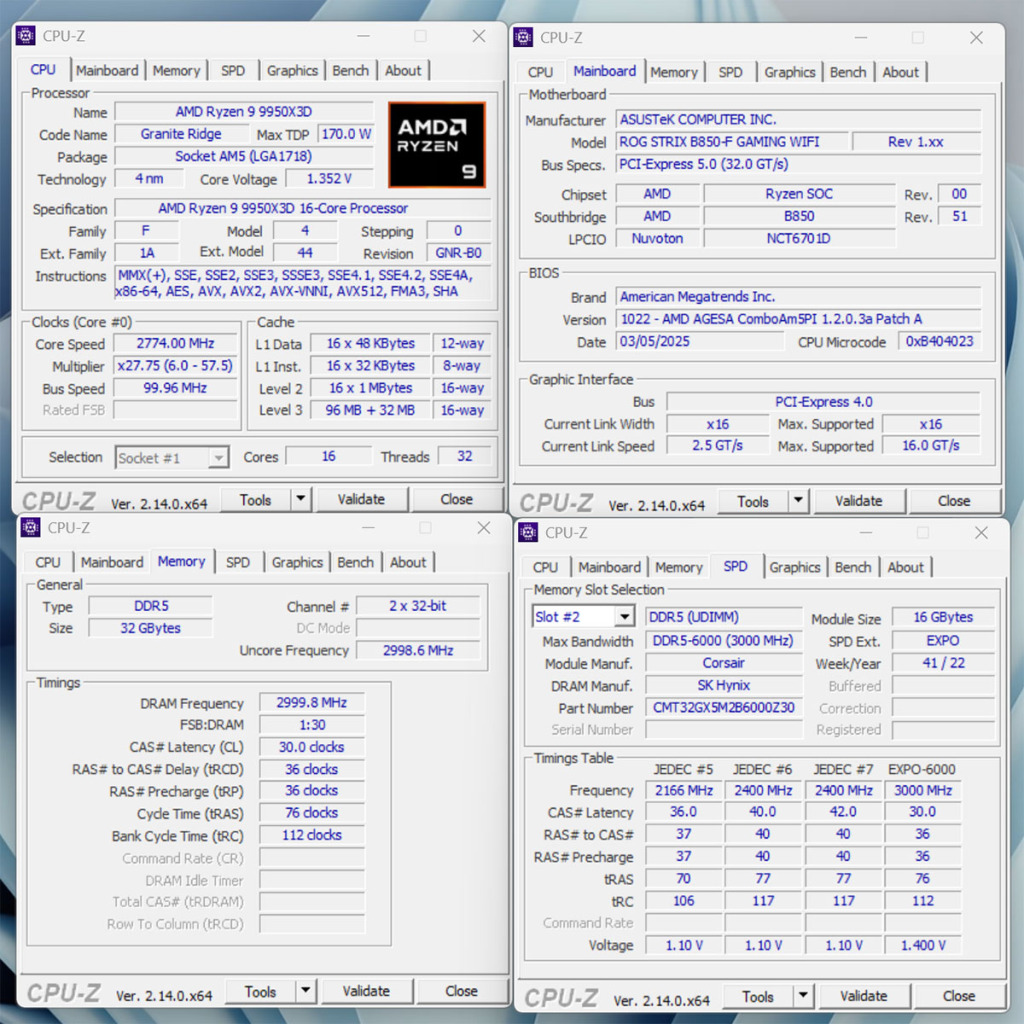Open Graphics tab in CPU window
The image size is (1024, 1024).
tap(292, 71)
